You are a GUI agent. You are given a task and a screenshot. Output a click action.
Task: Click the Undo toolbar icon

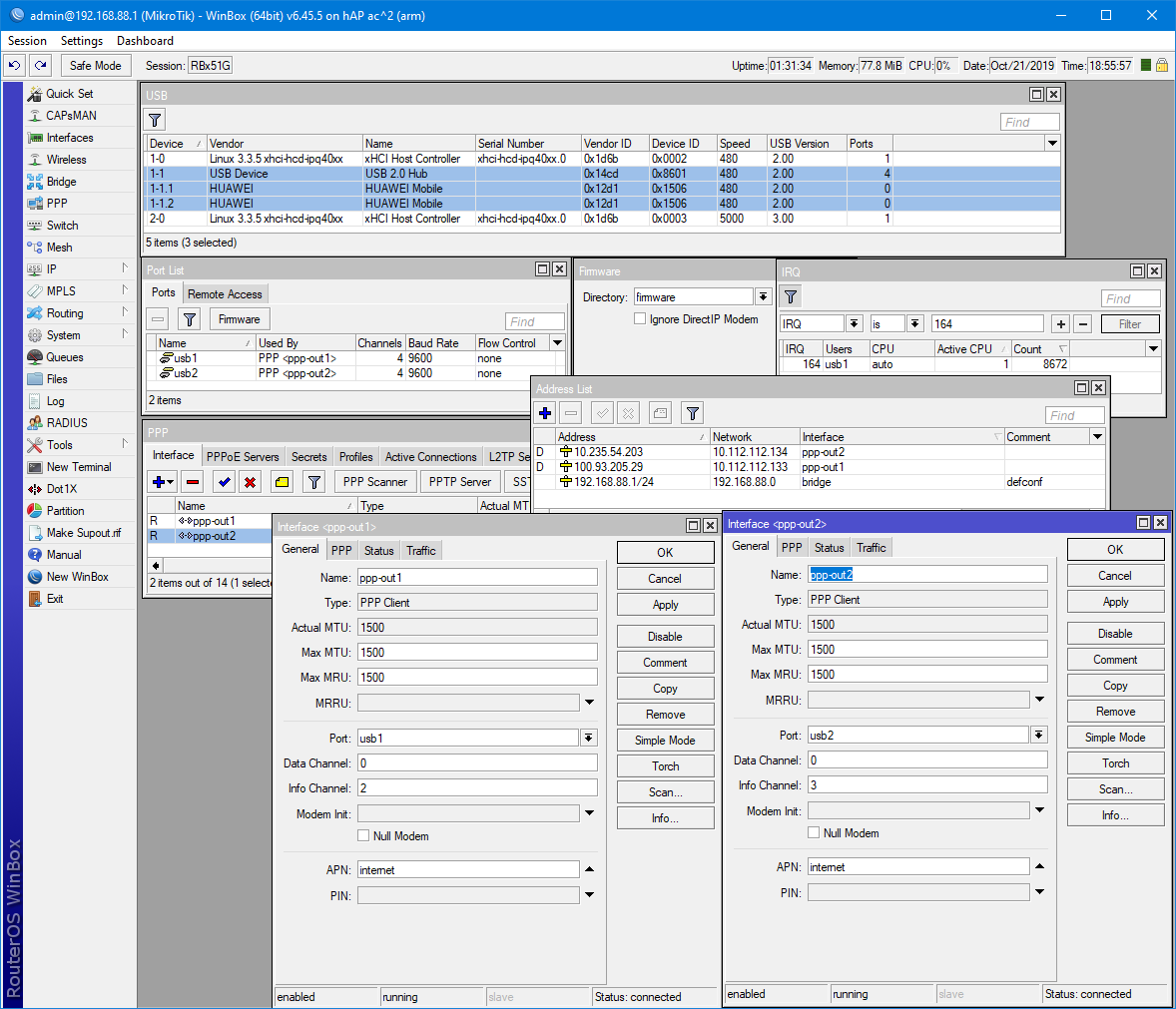click(x=14, y=66)
